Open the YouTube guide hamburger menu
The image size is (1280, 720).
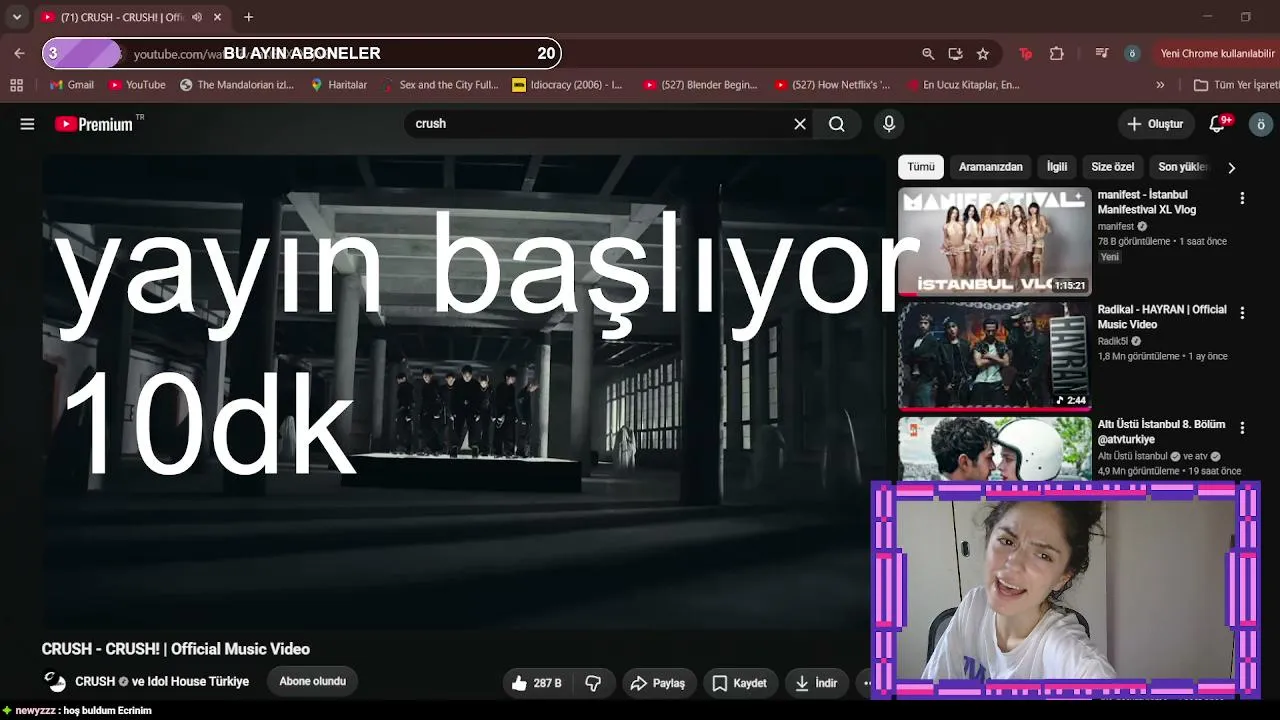click(27, 124)
